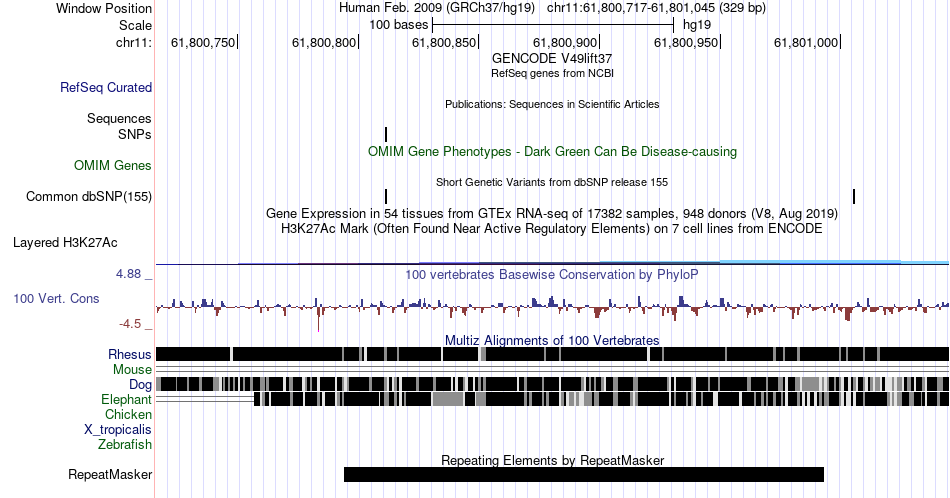
Task: Click the GENCODE V49lift37 track title
Action: tap(552, 59)
